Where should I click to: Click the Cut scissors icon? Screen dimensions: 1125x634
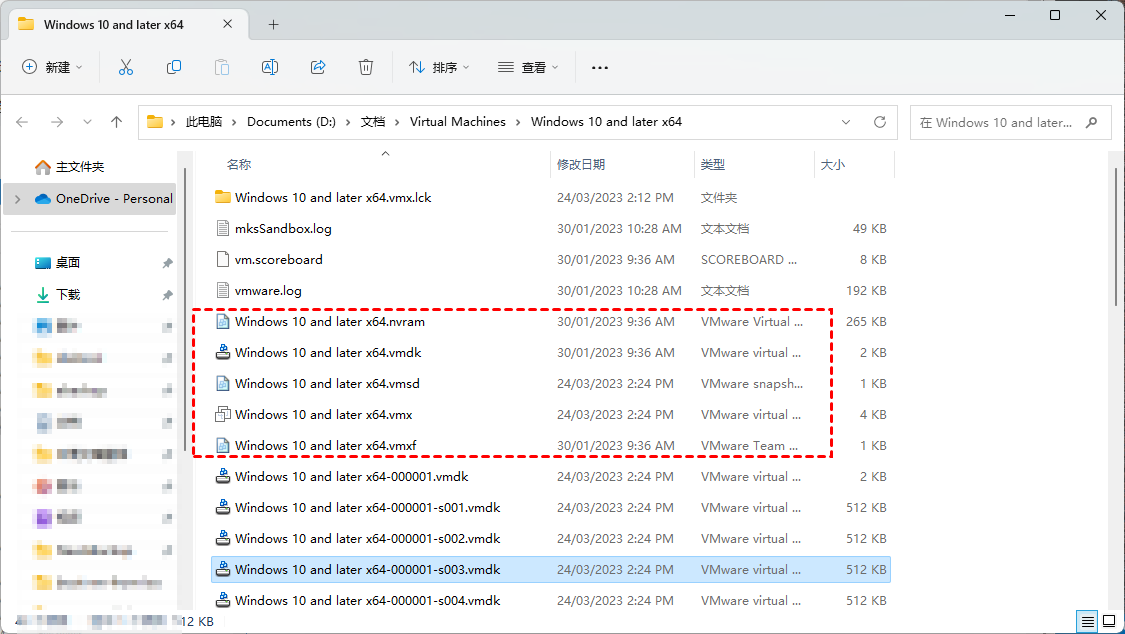coord(126,67)
